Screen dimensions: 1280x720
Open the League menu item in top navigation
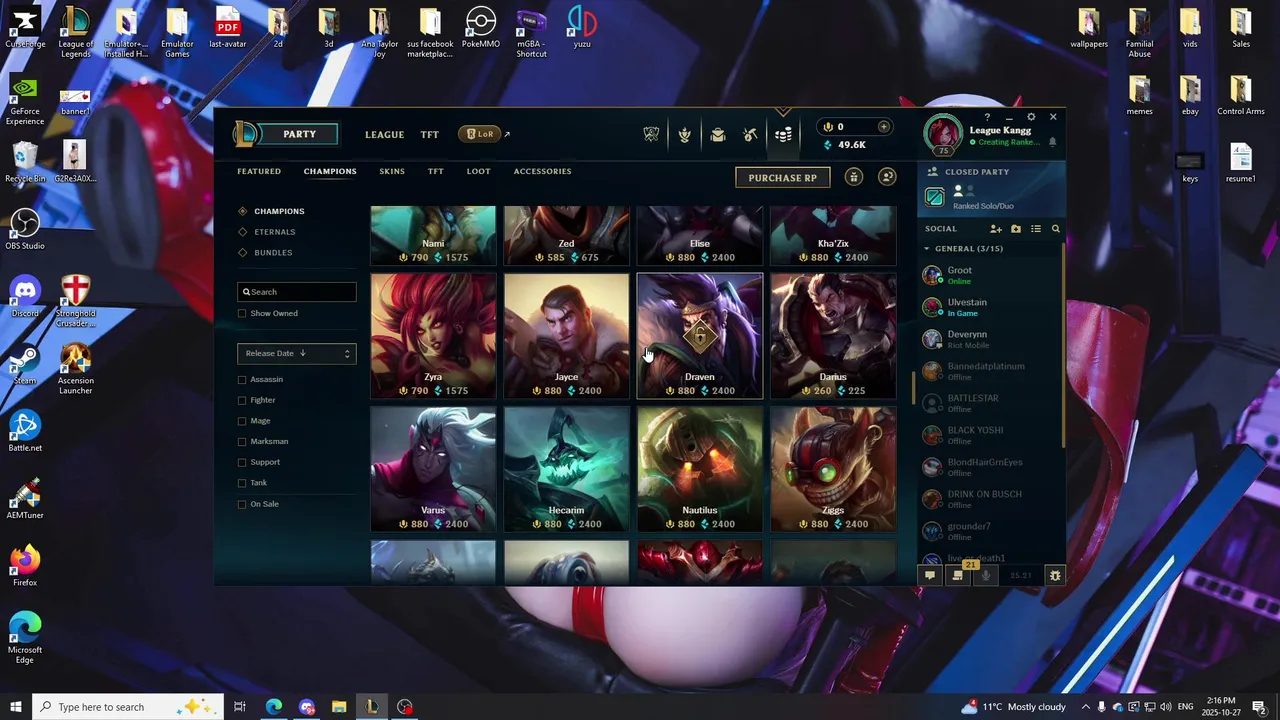(385, 135)
